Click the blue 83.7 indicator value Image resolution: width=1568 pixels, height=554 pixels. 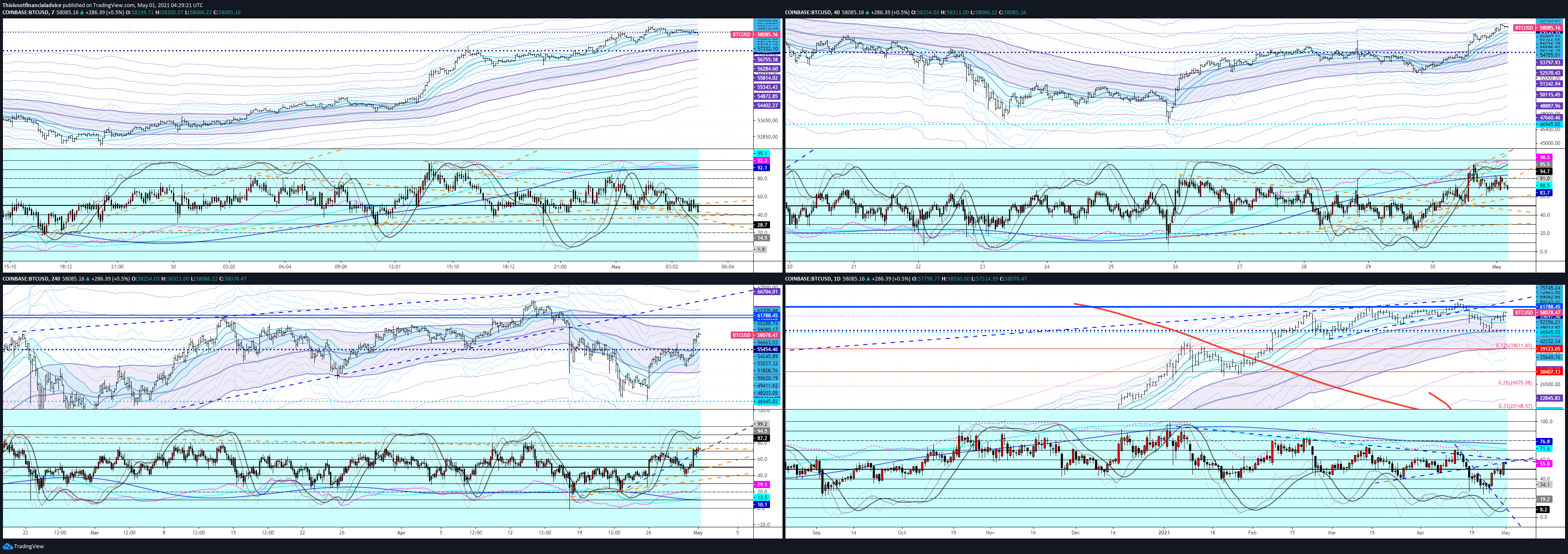[x=1545, y=193]
